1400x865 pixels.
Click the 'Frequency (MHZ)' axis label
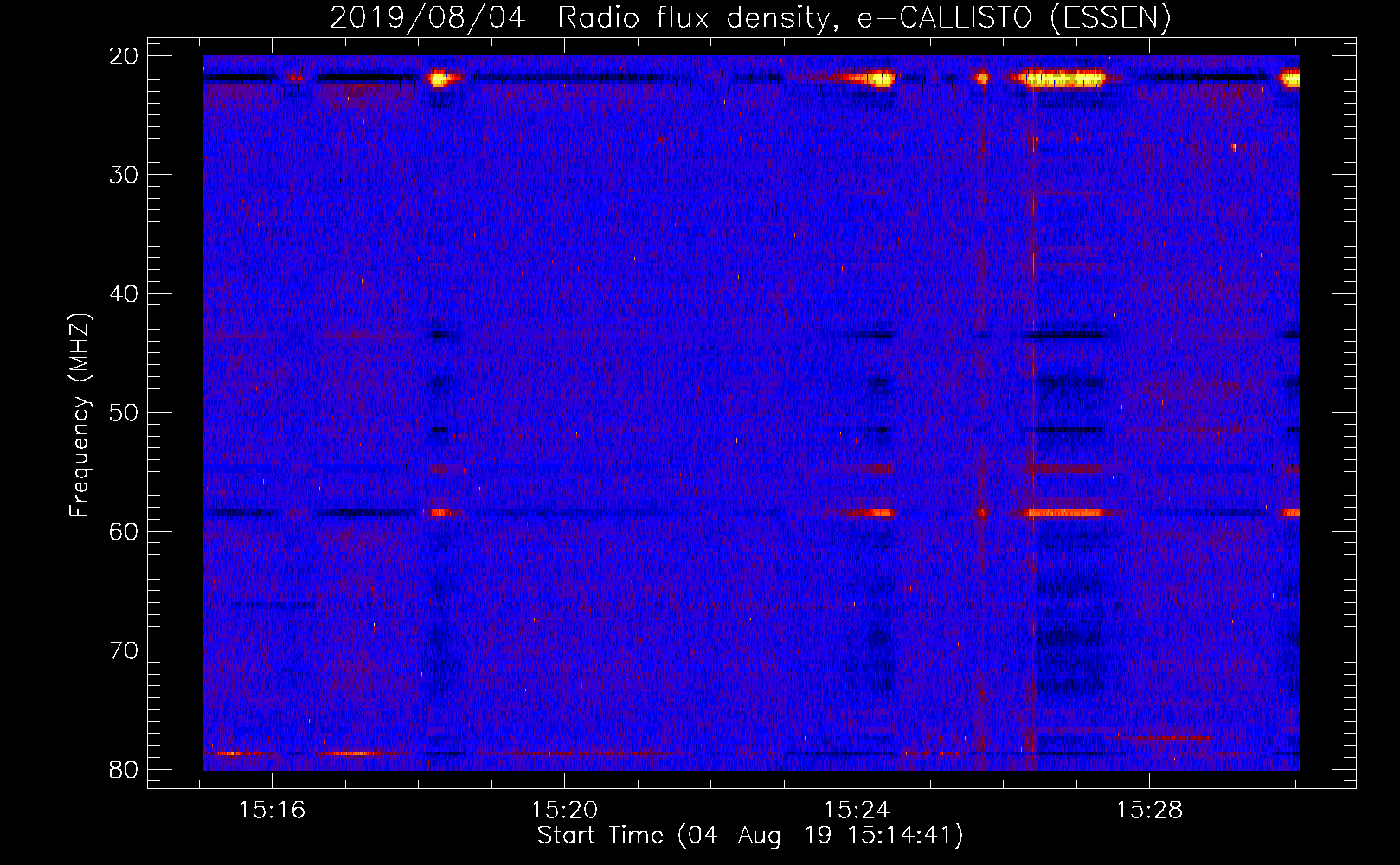pyautogui.click(x=80, y=415)
